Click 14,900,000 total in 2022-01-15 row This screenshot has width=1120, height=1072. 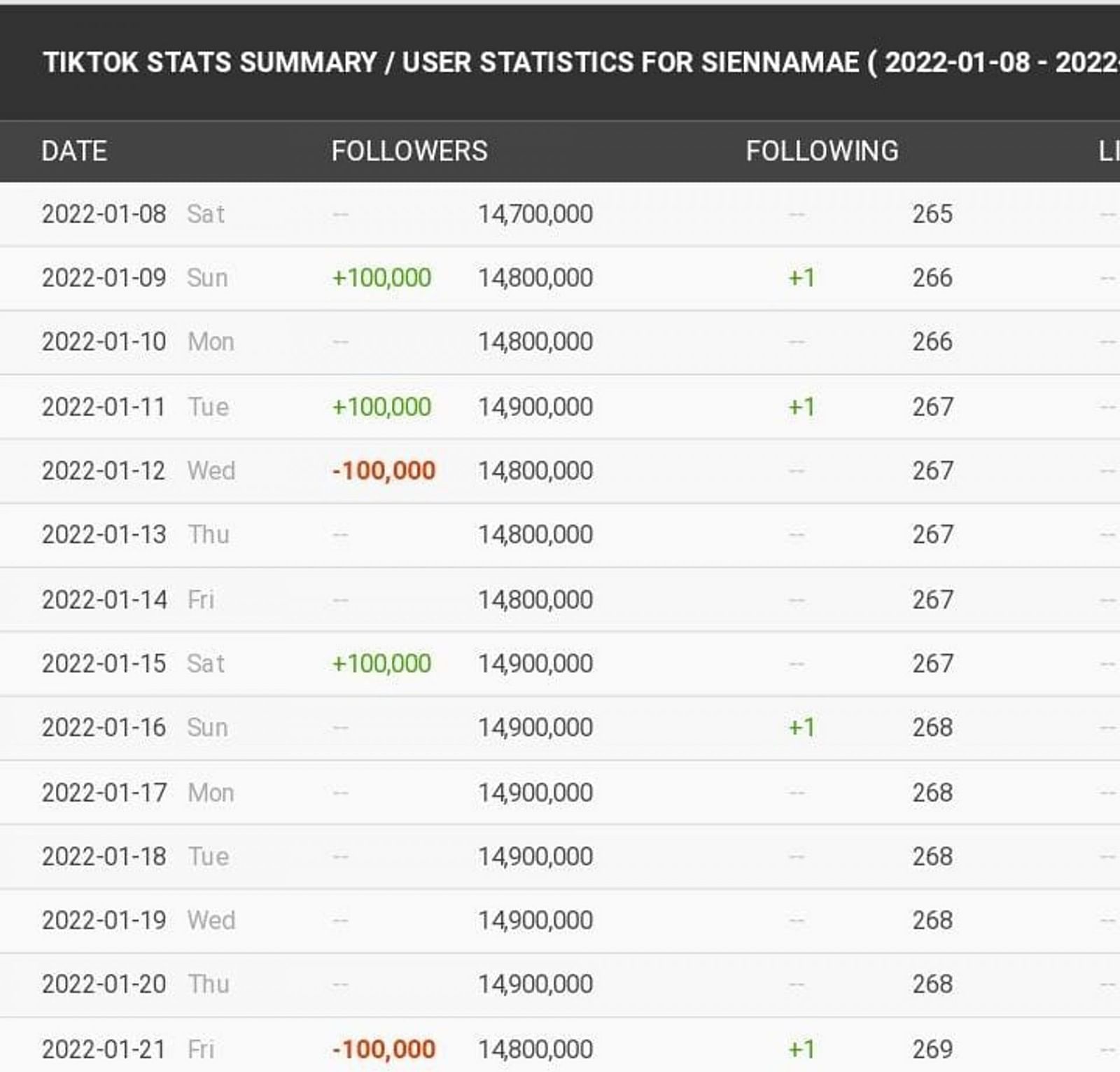pos(535,664)
